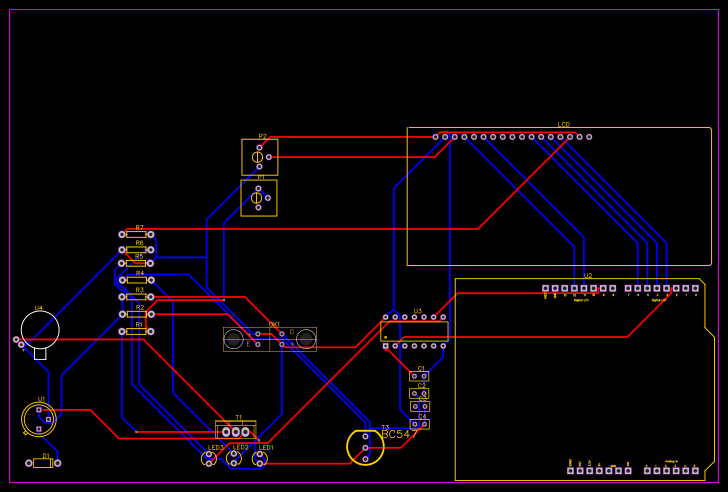Click capacitor C4 footprint
Screen dimensions: 728x492
click(419, 424)
